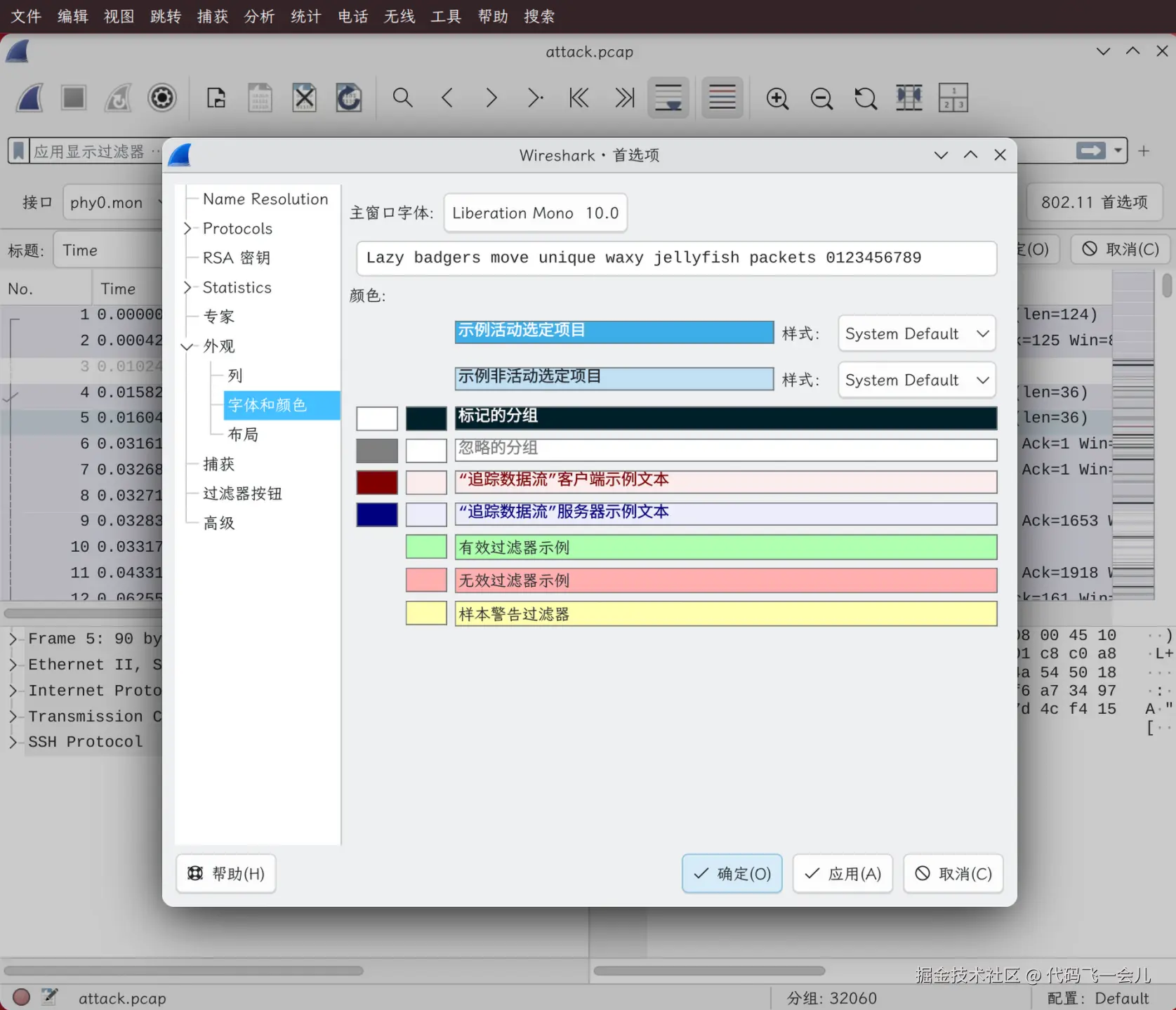Open Find Packet magnifier tool

tap(402, 98)
